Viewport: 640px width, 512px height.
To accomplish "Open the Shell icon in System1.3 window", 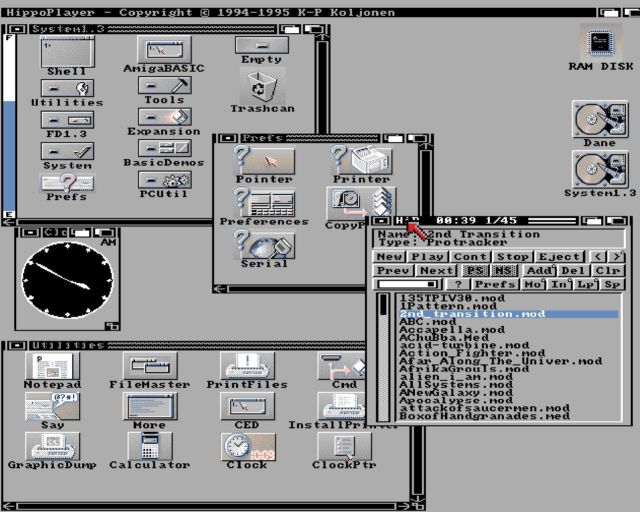I will tap(67, 52).
